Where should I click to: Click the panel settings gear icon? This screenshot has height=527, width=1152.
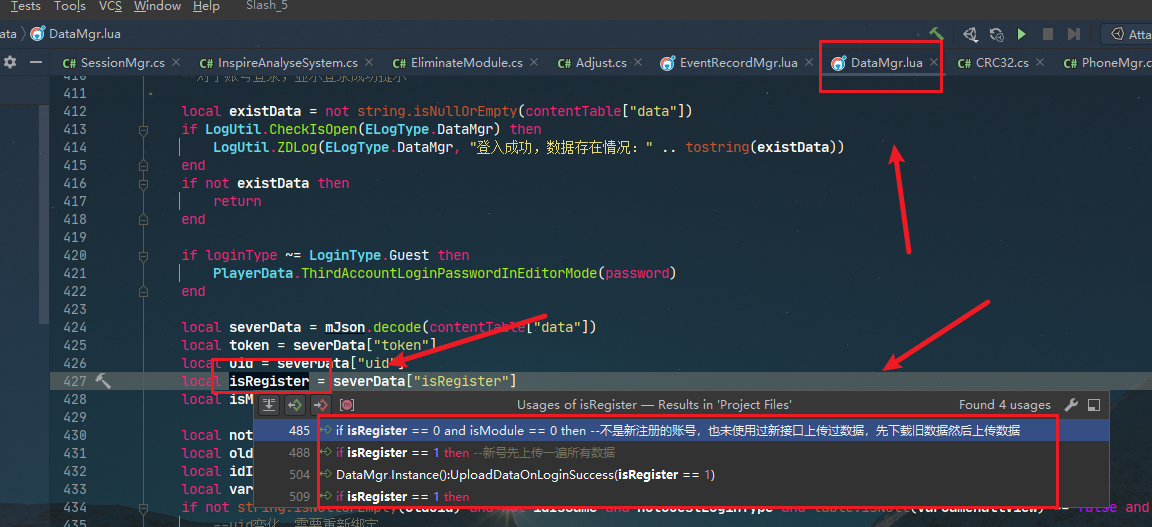click(10, 62)
